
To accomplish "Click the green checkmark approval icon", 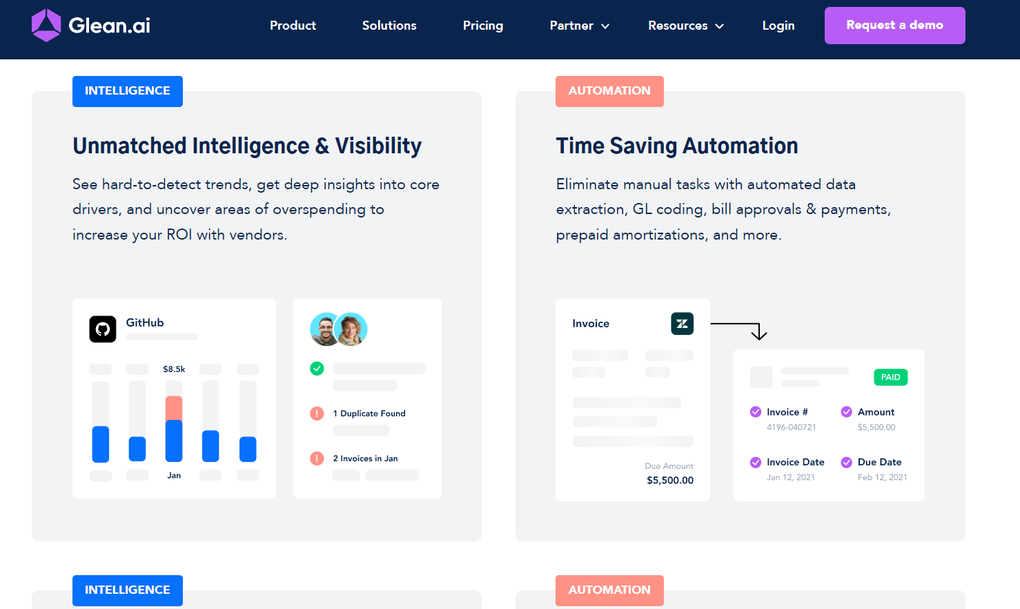I will pyautogui.click(x=317, y=368).
